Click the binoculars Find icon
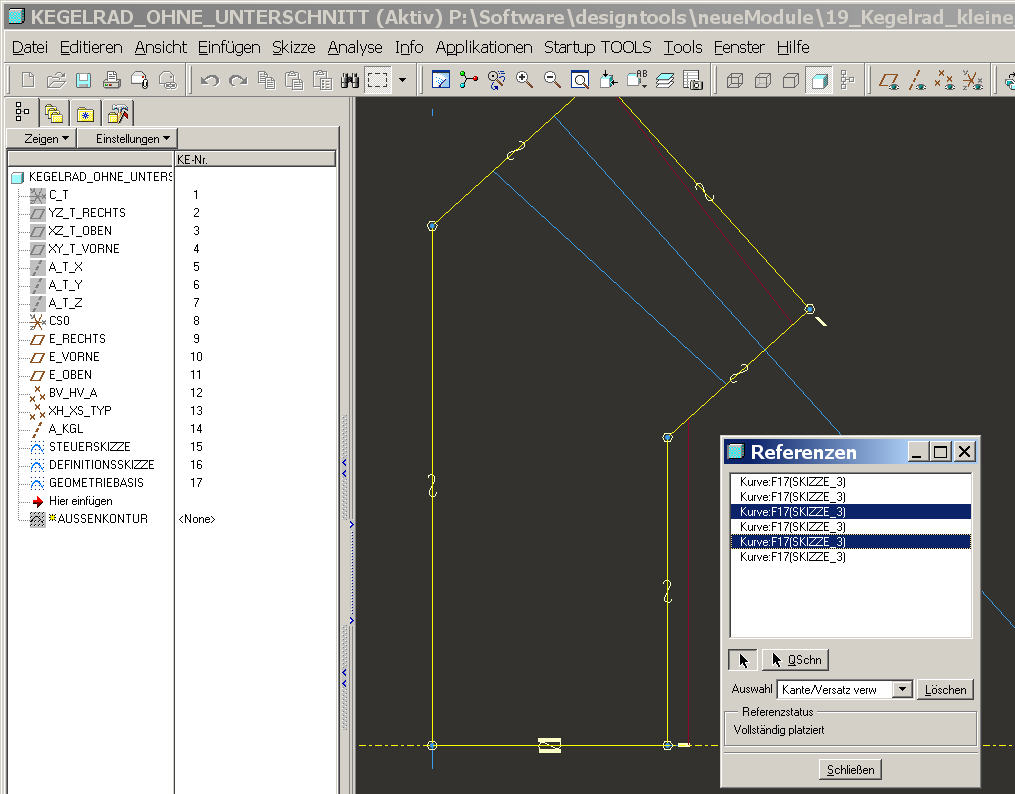The height and width of the screenshot is (794, 1015). pyautogui.click(x=350, y=80)
